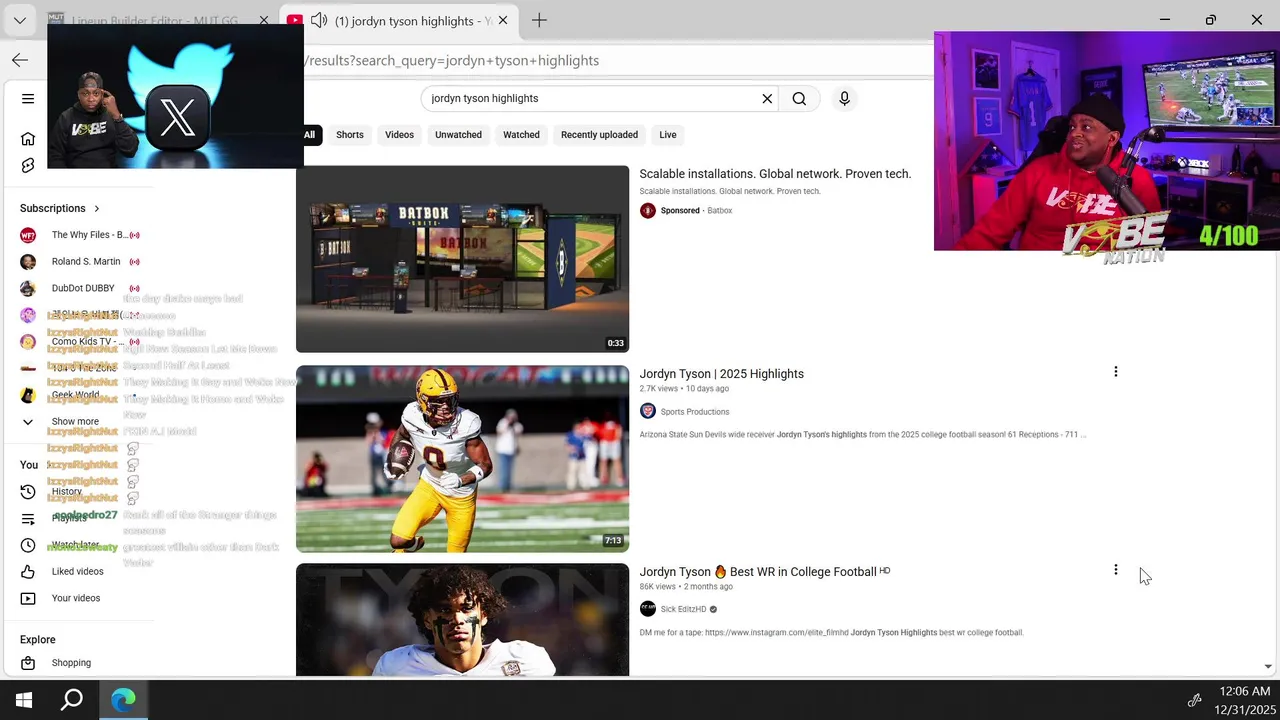The image size is (1280, 720).
Task: Play Jordyn Tyson 2025 Highlights thumbnail
Action: pos(462,459)
